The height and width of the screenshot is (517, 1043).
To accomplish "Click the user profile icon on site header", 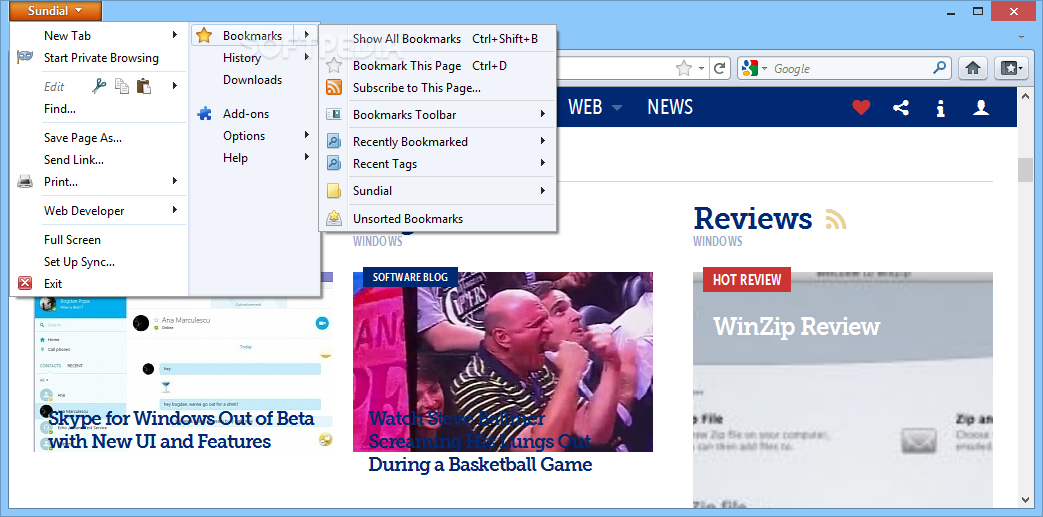I will pyautogui.click(x=981, y=107).
